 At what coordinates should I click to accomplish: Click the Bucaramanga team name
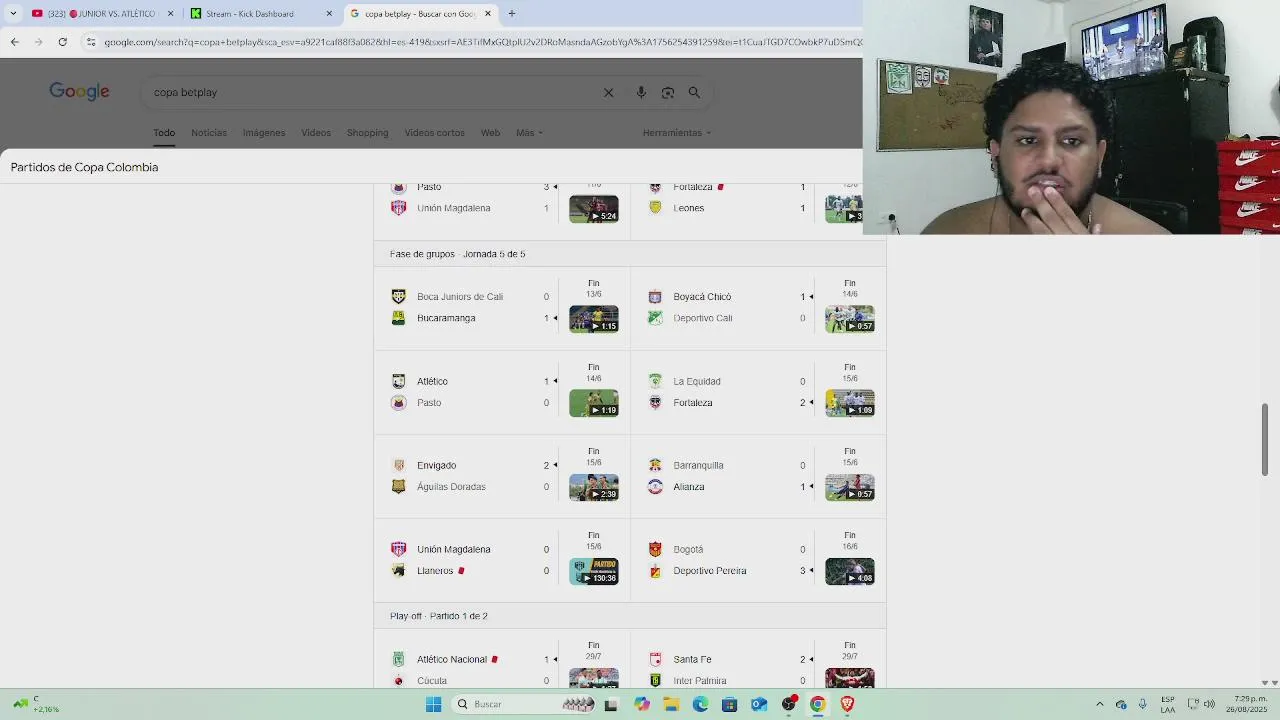point(446,318)
